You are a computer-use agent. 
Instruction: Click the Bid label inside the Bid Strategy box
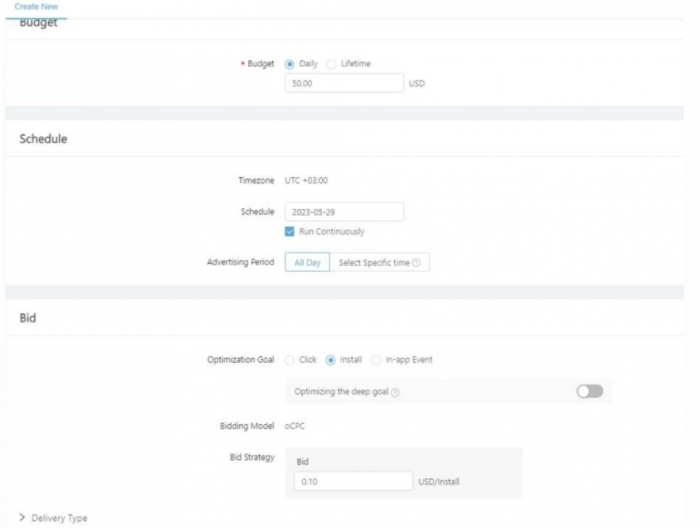303,461
